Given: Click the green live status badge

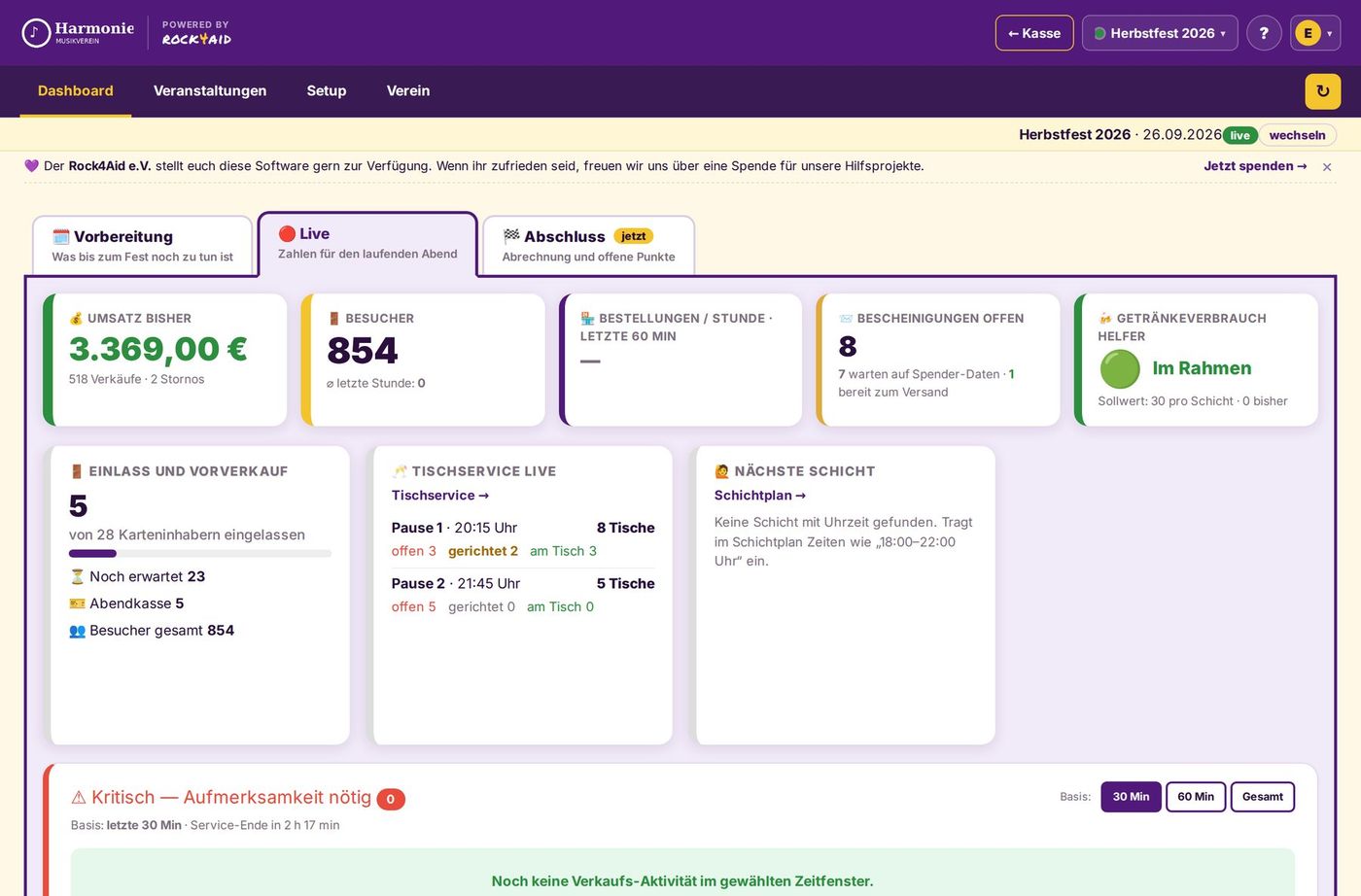Looking at the screenshot, I should pos(1239,135).
